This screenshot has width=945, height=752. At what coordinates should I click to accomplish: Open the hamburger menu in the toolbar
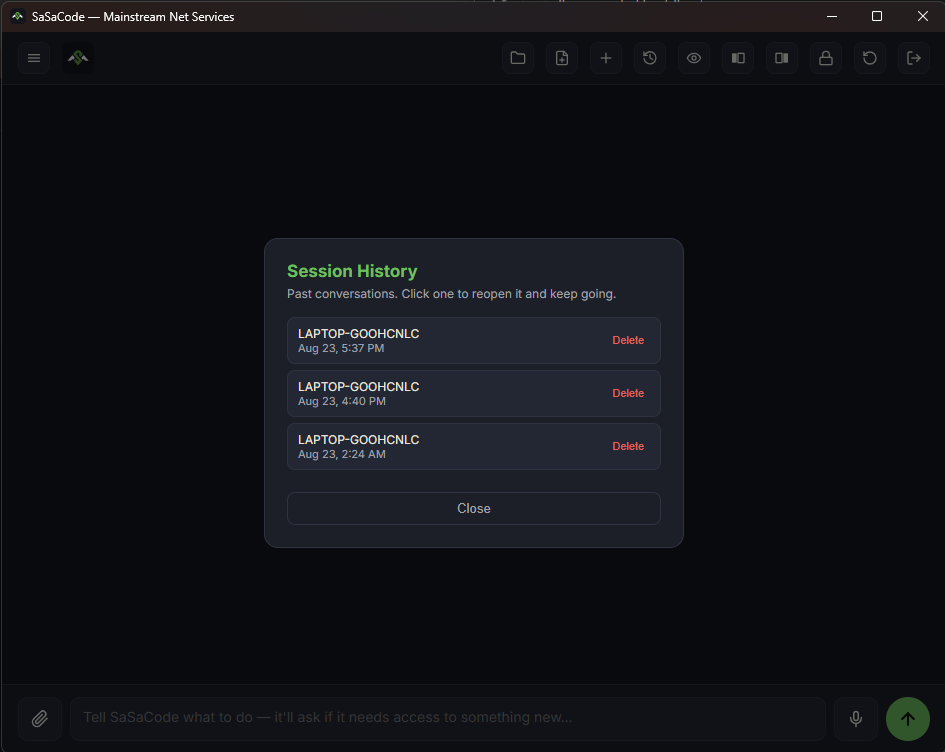pos(34,58)
